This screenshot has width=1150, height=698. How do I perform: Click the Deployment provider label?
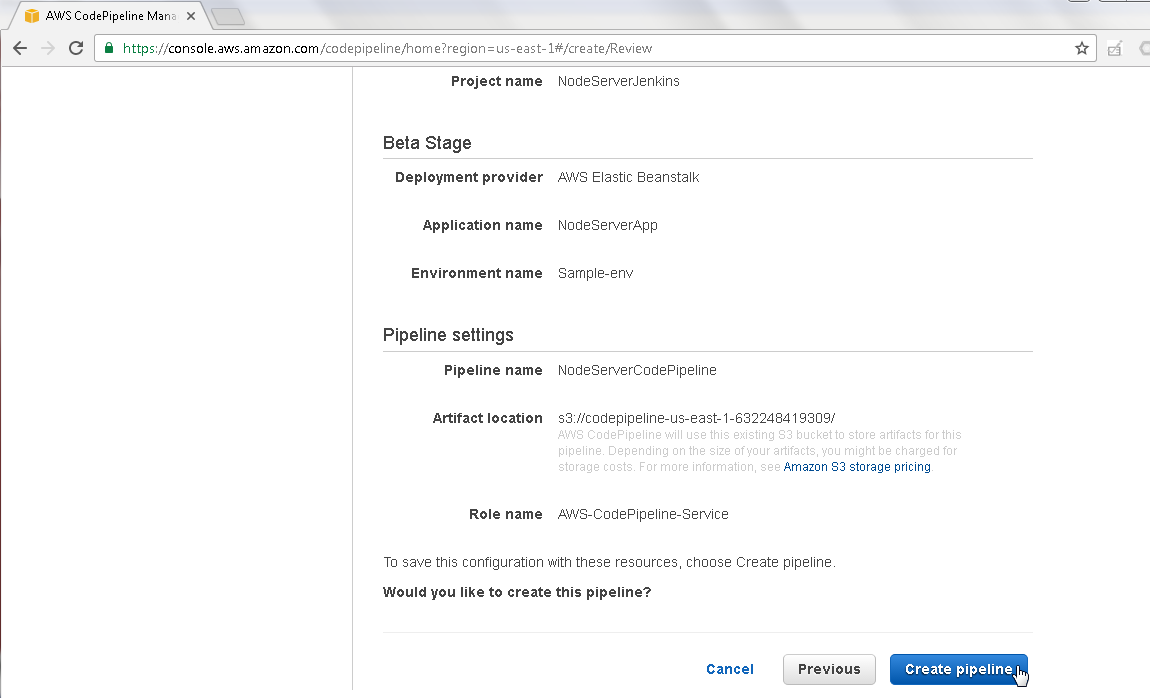(469, 177)
